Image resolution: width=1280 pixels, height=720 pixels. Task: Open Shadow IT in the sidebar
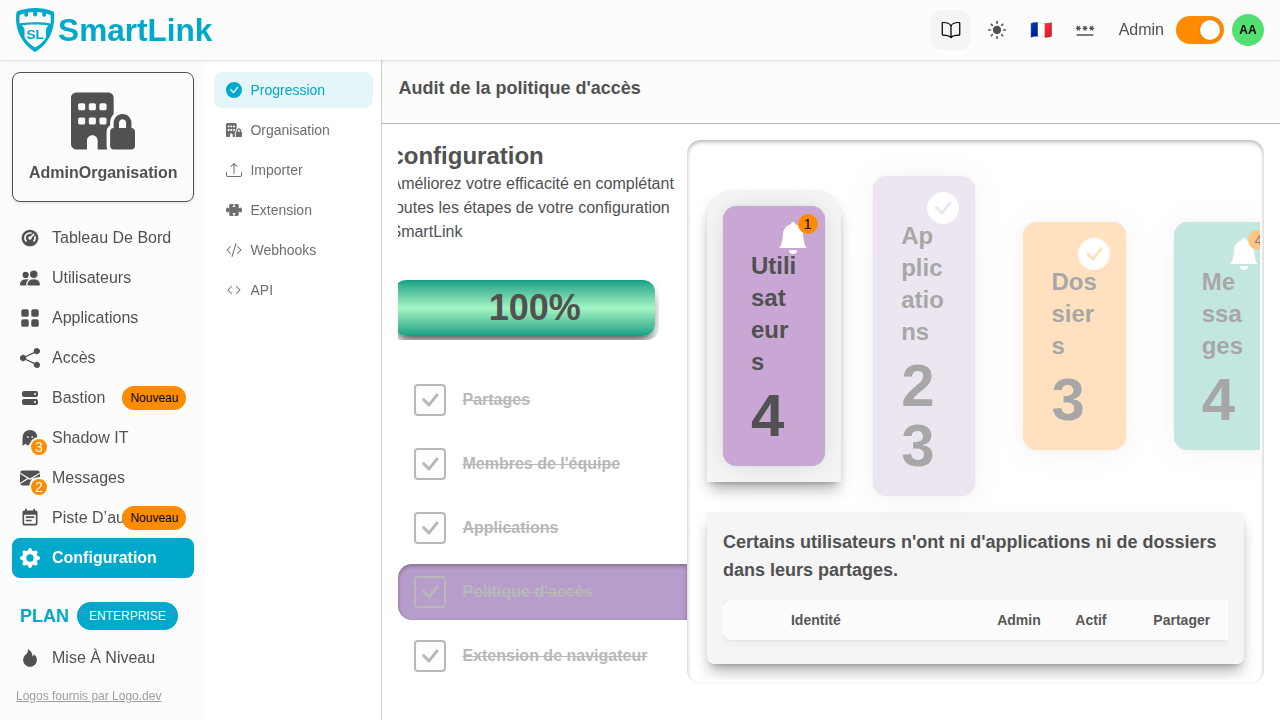(90, 438)
